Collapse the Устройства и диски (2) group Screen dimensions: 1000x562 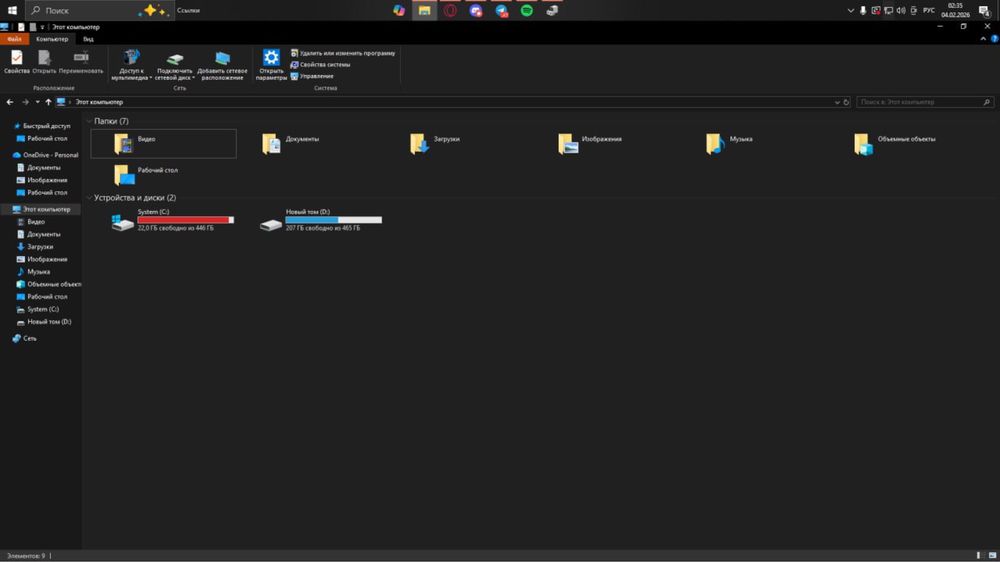pos(89,198)
